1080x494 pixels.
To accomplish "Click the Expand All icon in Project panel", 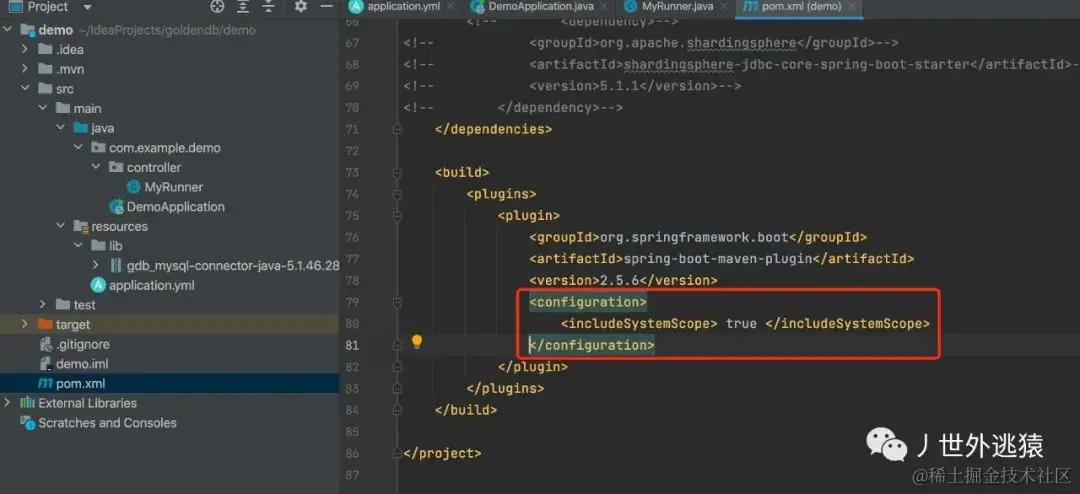I will [243, 7].
